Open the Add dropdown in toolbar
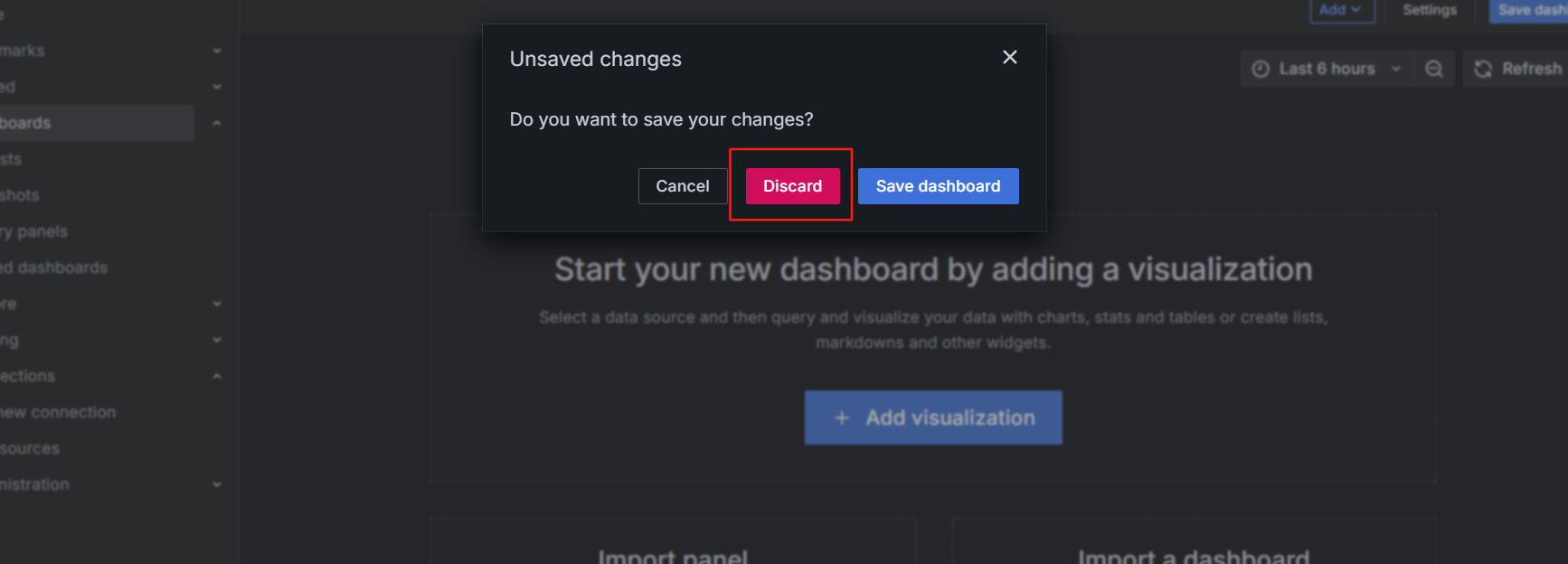The height and width of the screenshot is (564, 1568). 1341,10
